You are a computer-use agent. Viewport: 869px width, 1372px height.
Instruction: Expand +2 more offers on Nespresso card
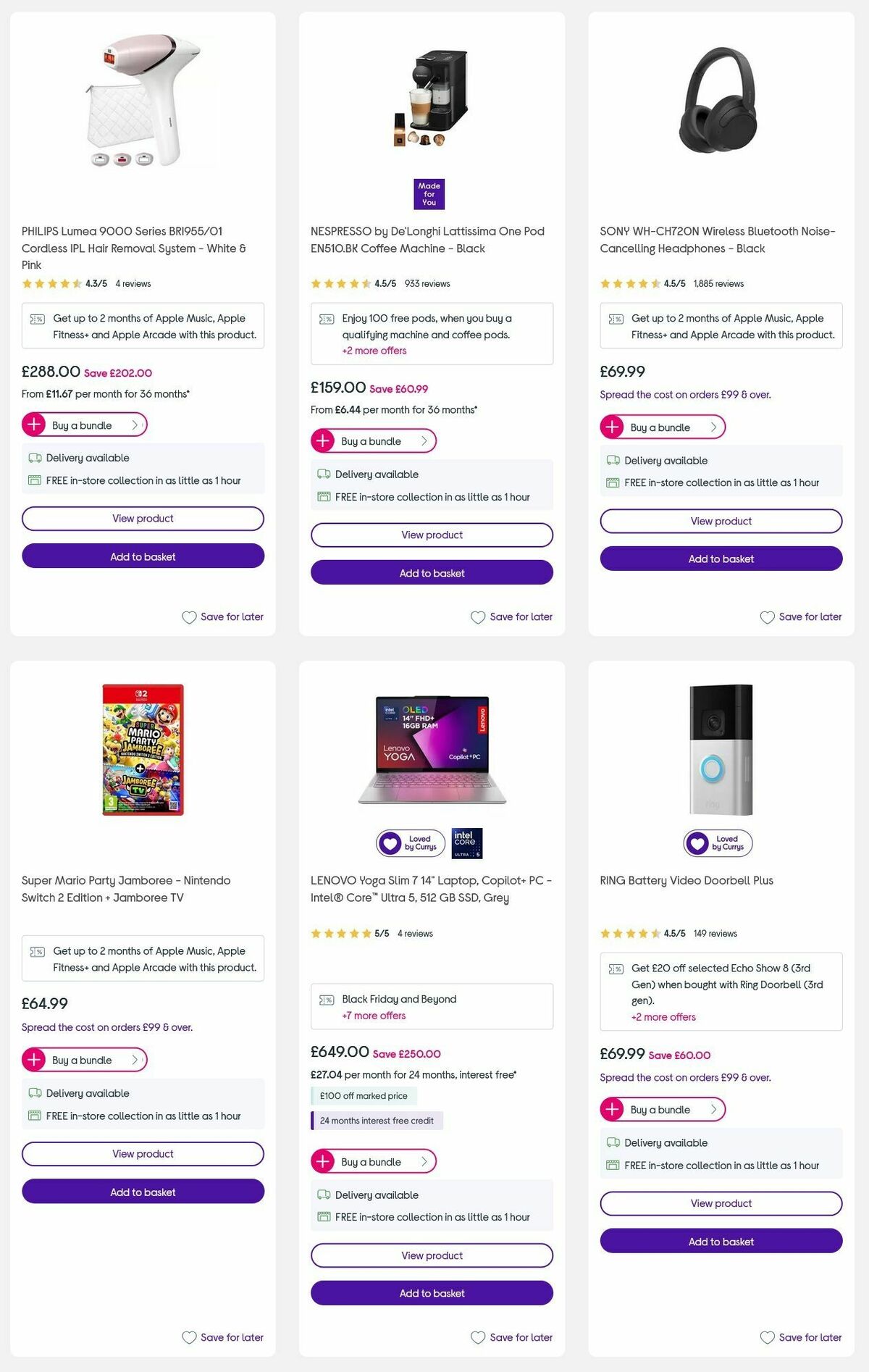click(374, 351)
